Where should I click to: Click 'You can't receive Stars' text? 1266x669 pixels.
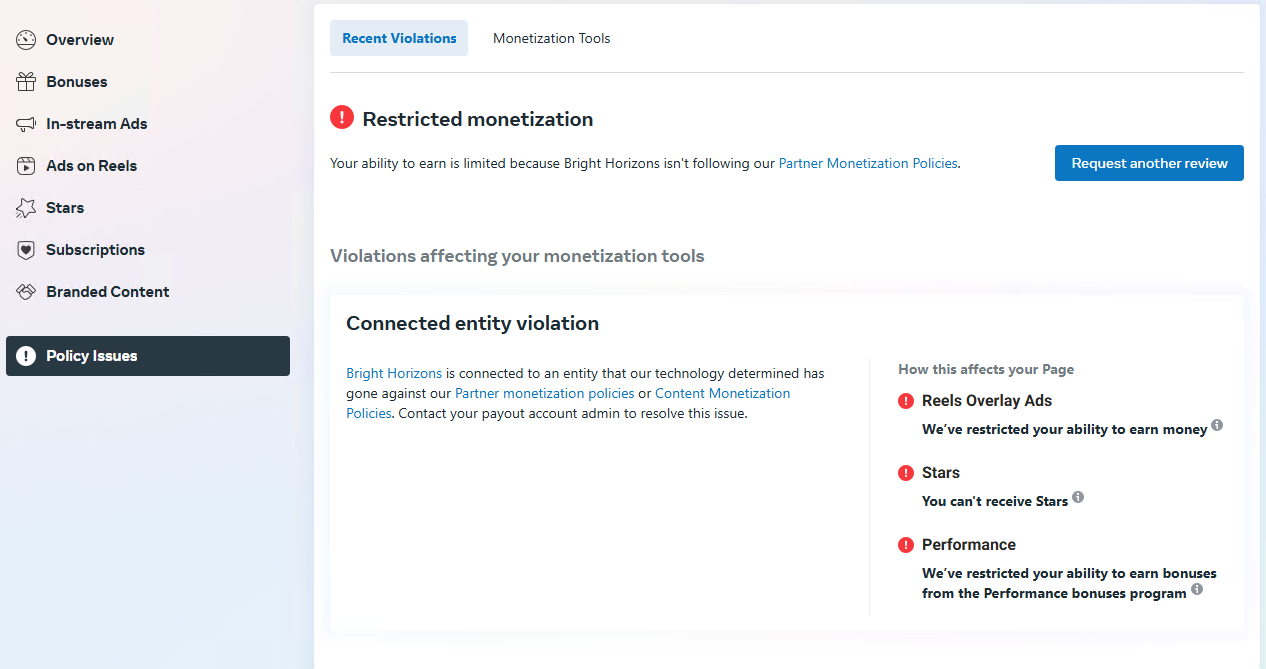click(995, 501)
